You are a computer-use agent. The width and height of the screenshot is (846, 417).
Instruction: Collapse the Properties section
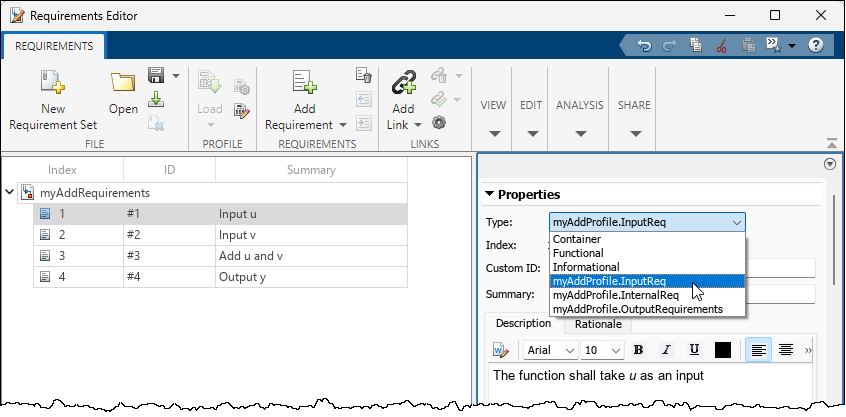click(x=490, y=194)
